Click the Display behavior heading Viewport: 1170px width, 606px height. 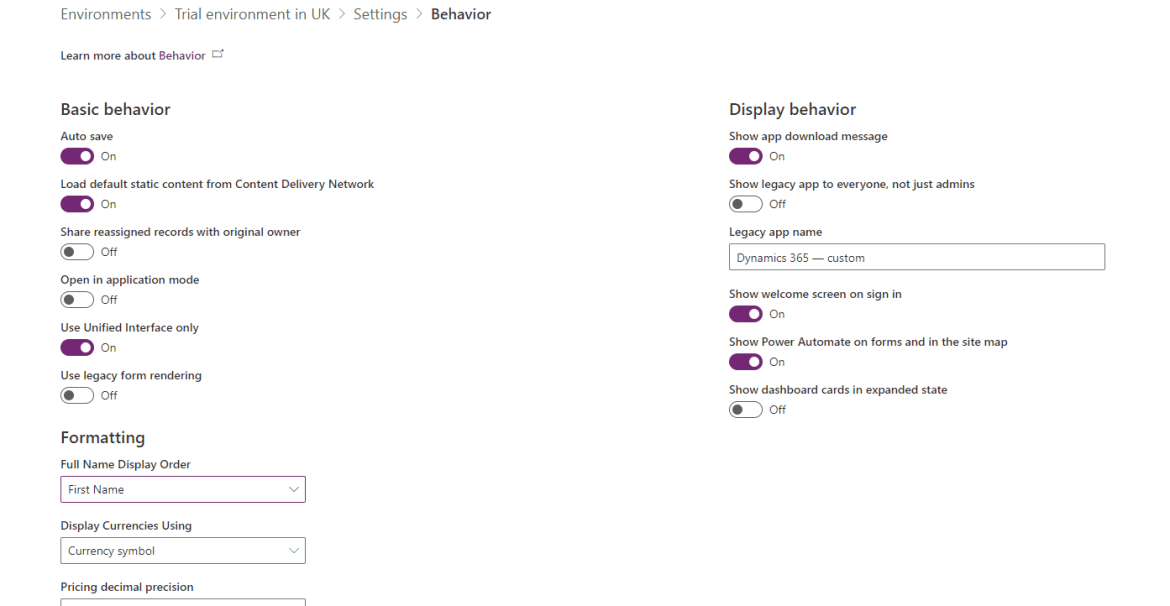pos(792,109)
